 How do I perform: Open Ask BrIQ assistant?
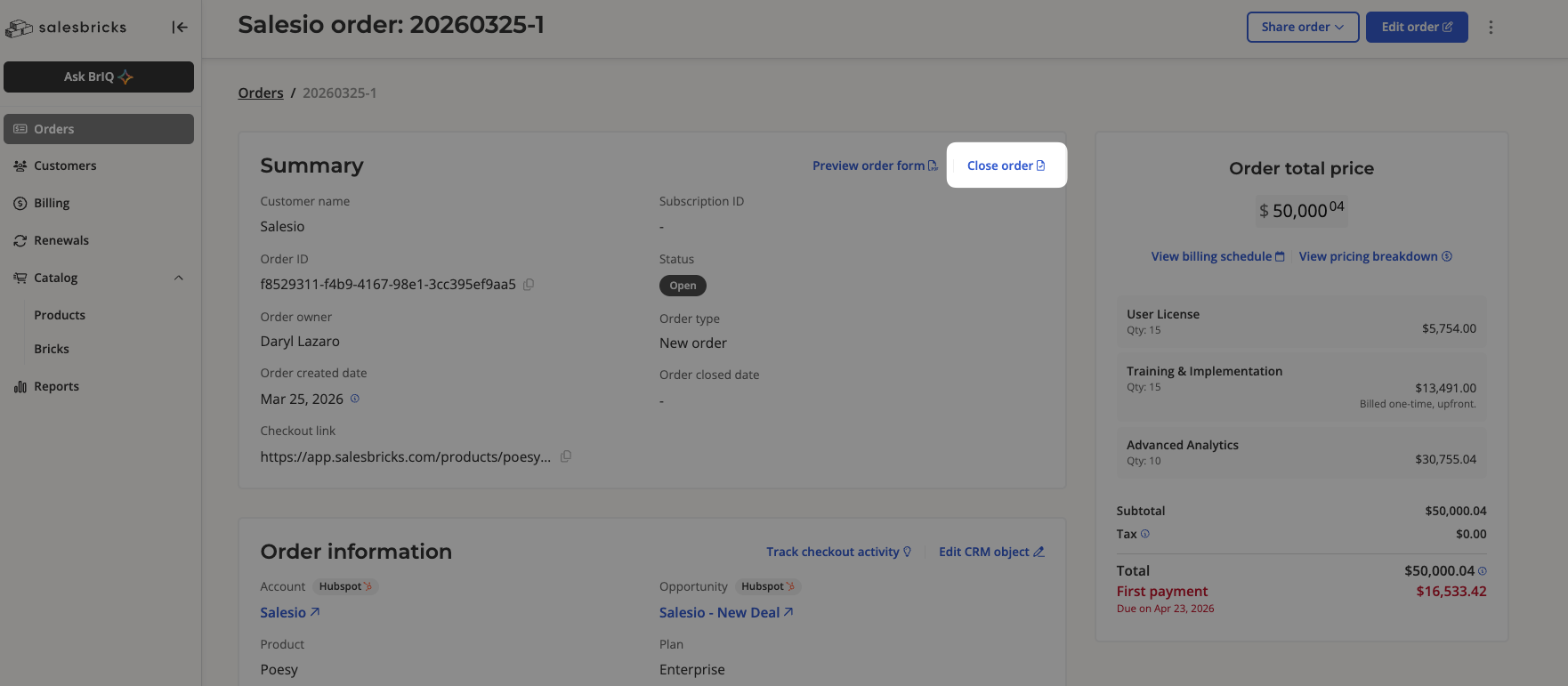(99, 77)
